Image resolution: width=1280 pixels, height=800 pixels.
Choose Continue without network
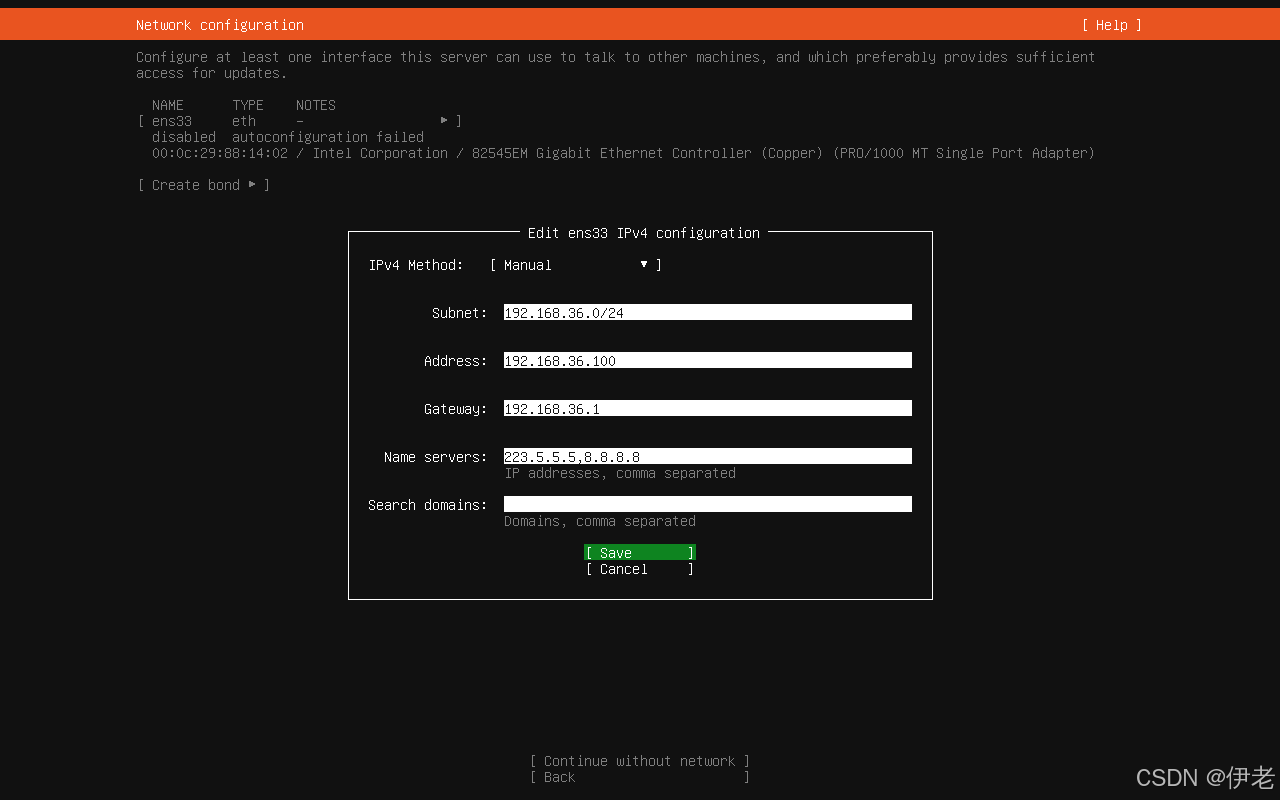point(639,761)
